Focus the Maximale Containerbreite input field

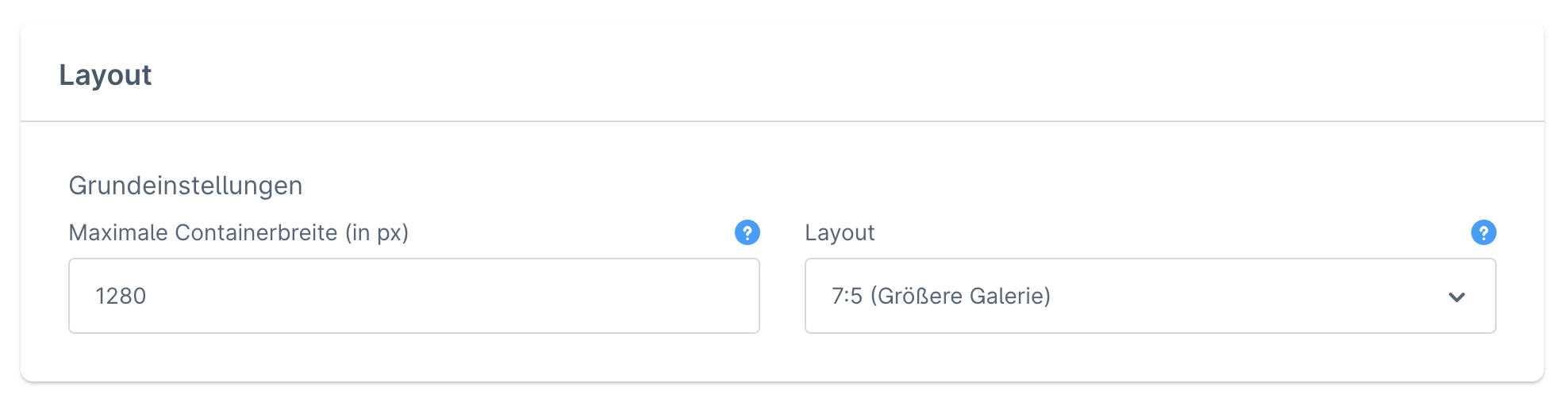[413, 296]
